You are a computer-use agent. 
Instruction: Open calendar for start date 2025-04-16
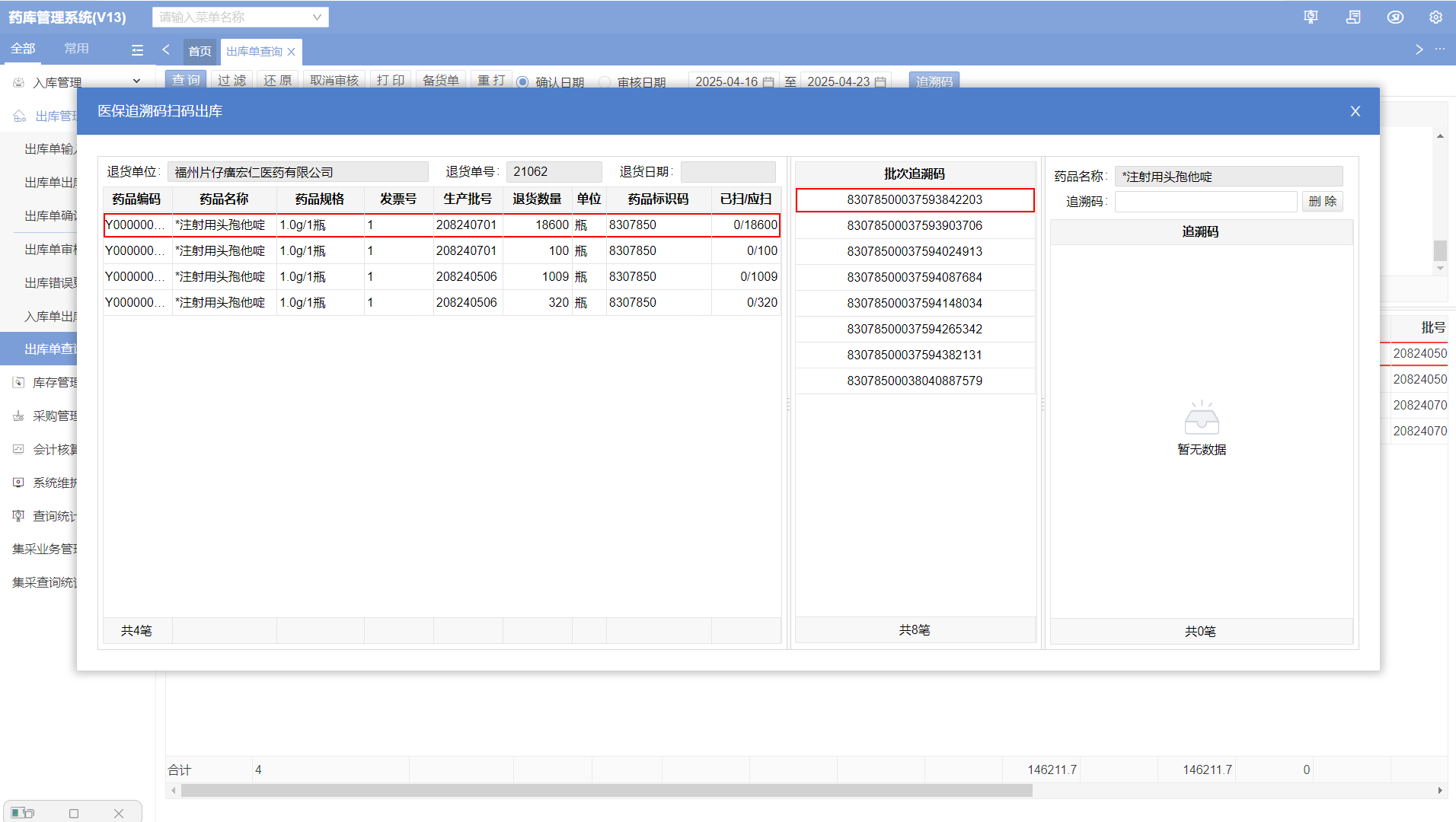[x=768, y=81]
